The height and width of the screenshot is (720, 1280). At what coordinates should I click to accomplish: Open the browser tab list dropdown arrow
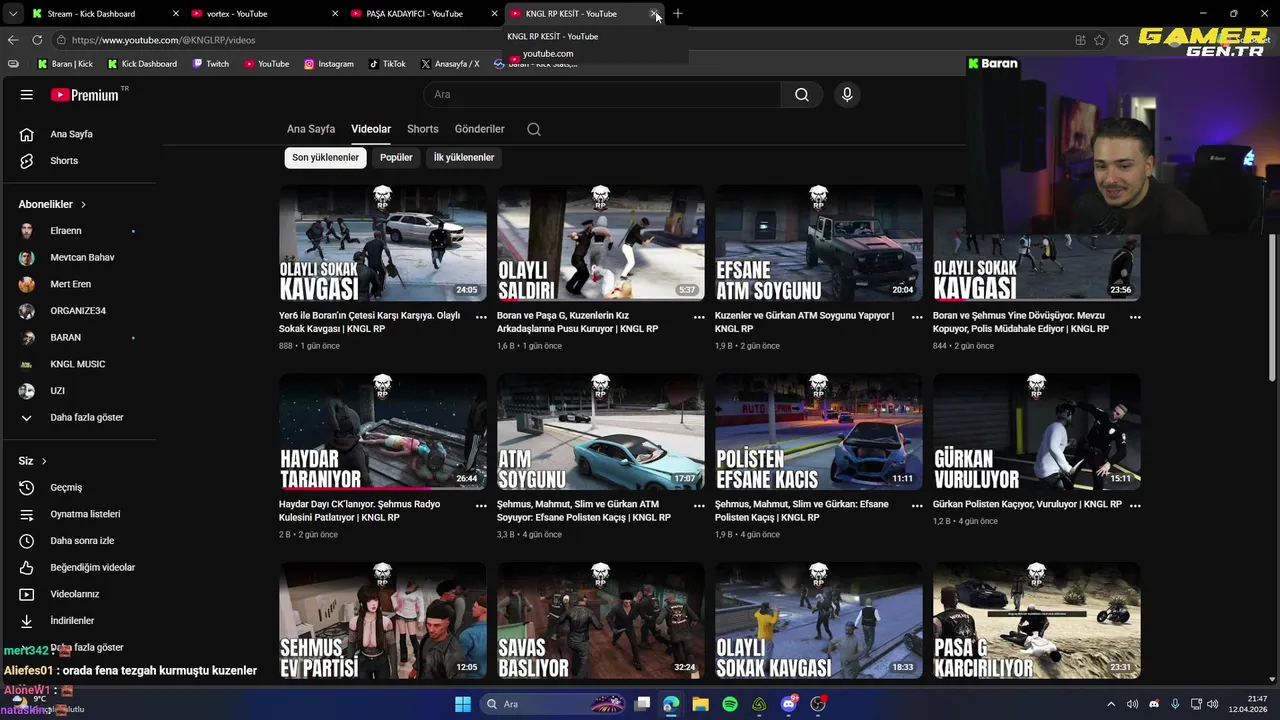(x=13, y=14)
